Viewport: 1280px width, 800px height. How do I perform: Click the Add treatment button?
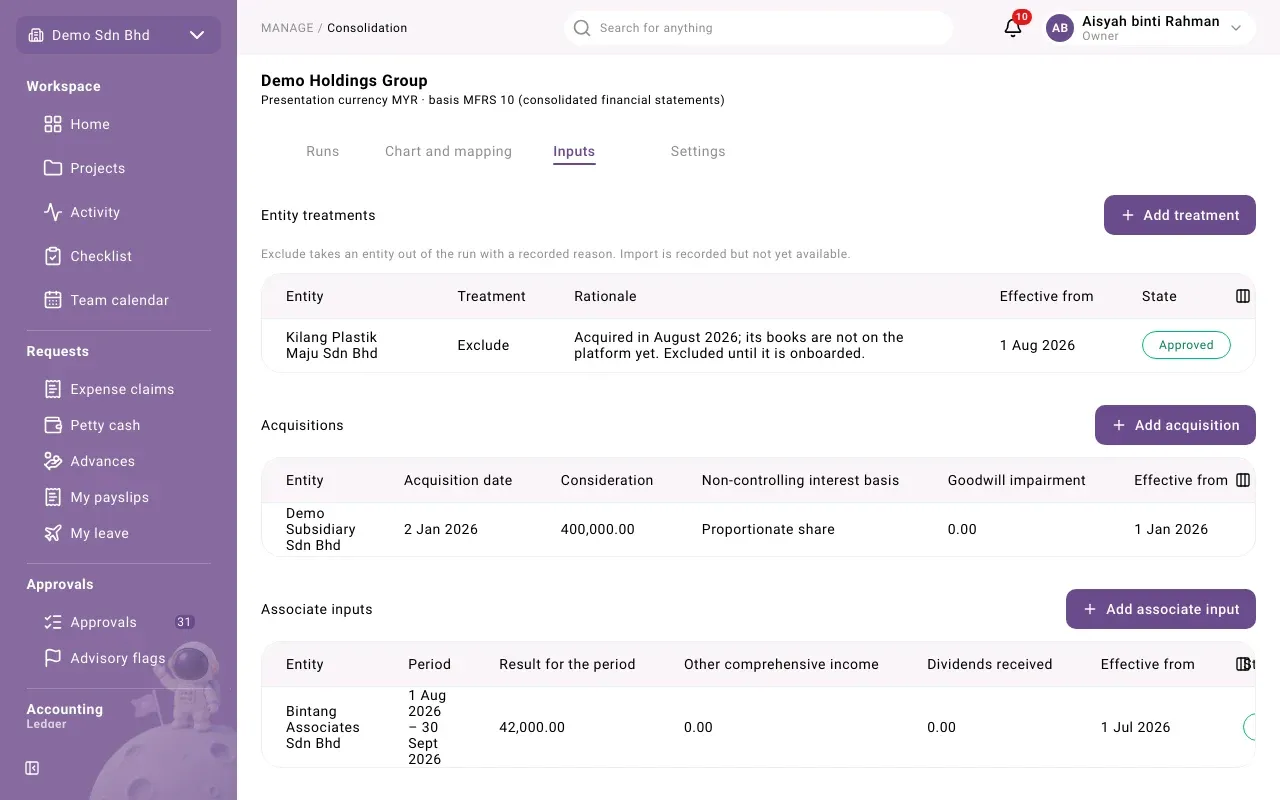tap(1180, 215)
